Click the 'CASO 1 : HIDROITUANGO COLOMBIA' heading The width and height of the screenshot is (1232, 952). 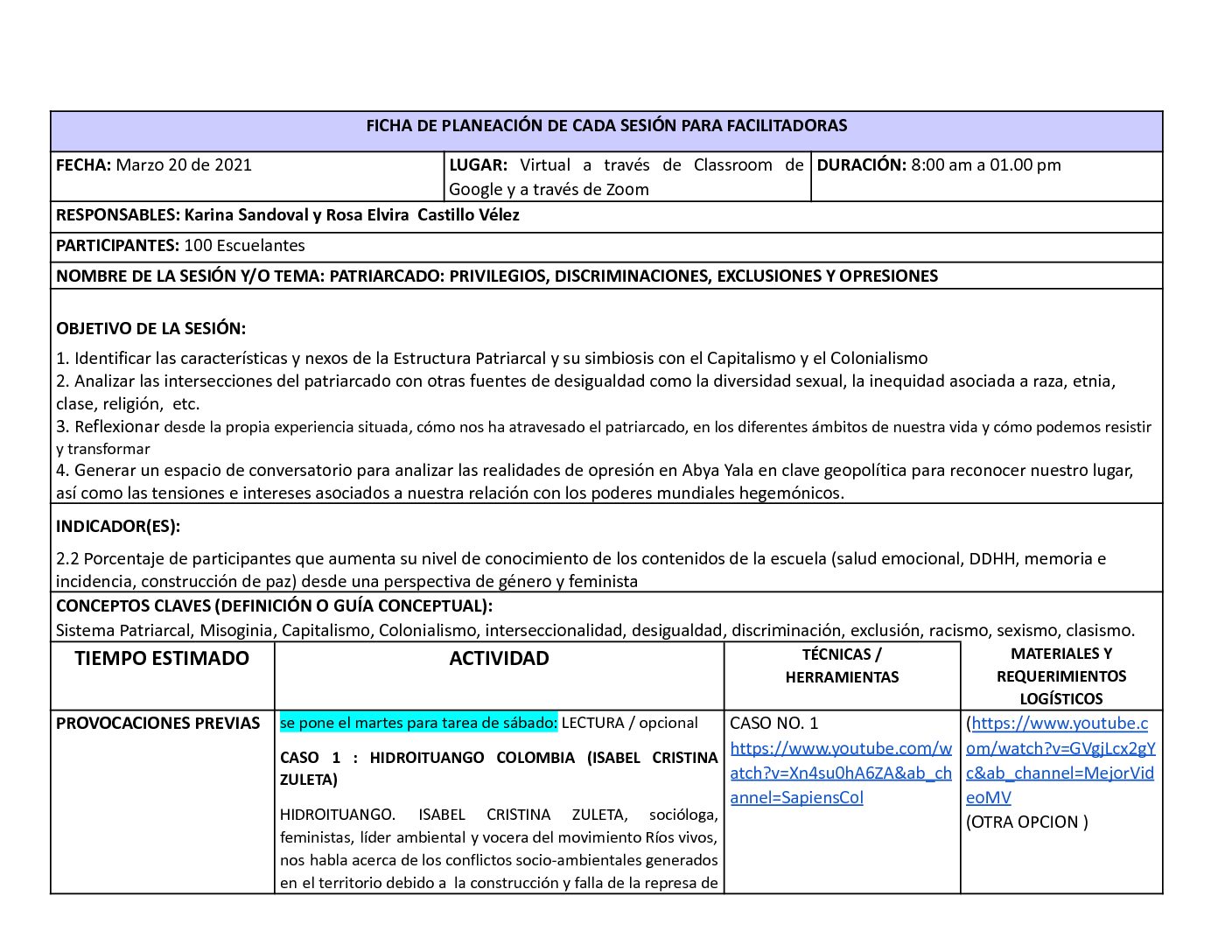[499, 768]
